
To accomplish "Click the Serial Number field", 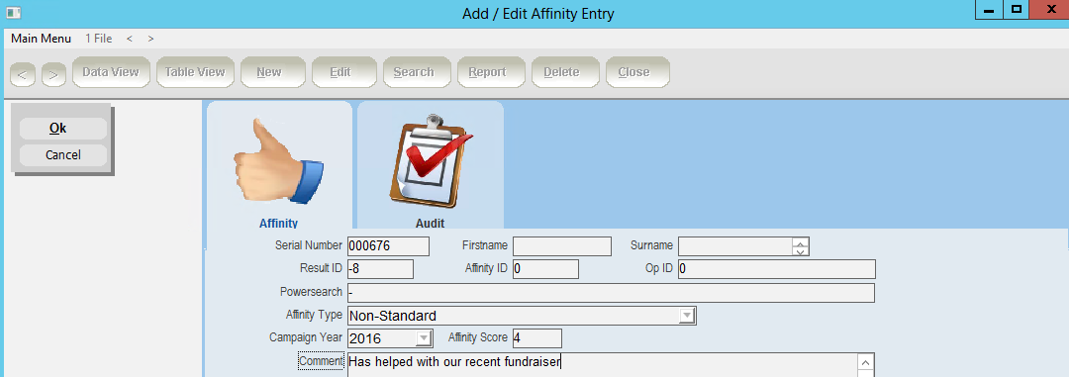I will tap(388, 246).
